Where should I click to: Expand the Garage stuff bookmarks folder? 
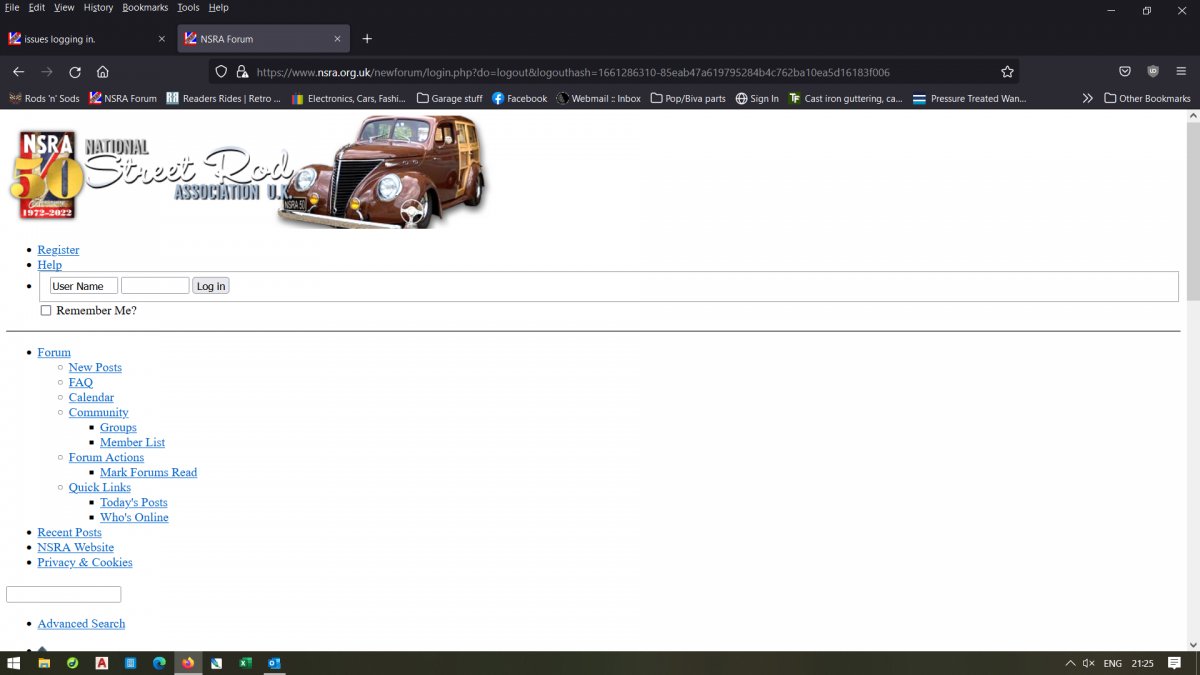pos(449,99)
